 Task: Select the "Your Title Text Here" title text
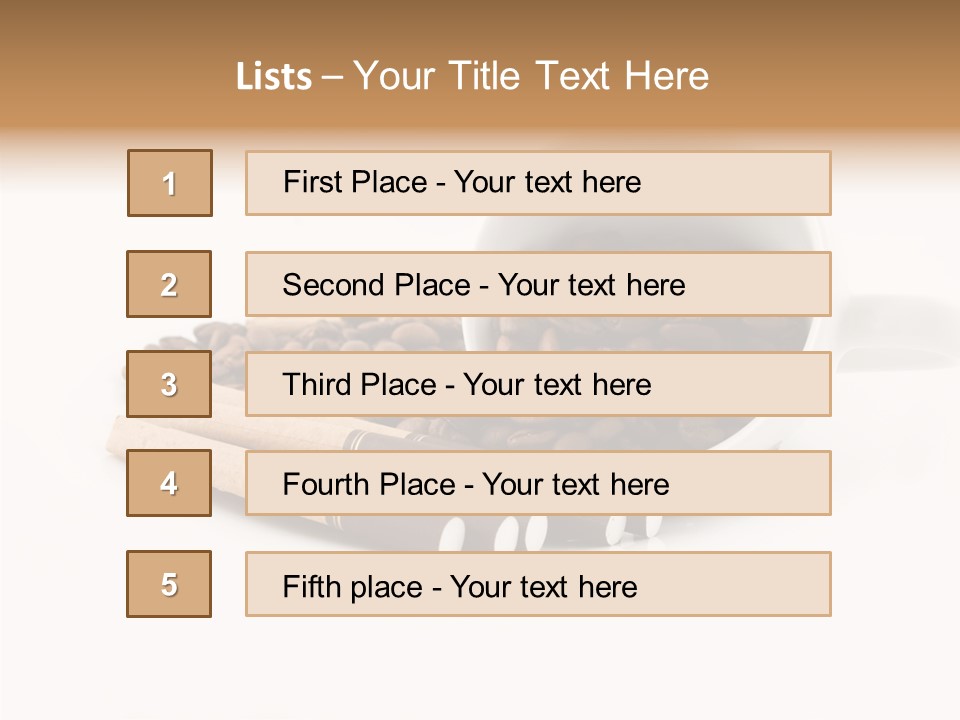pyautogui.click(x=531, y=77)
